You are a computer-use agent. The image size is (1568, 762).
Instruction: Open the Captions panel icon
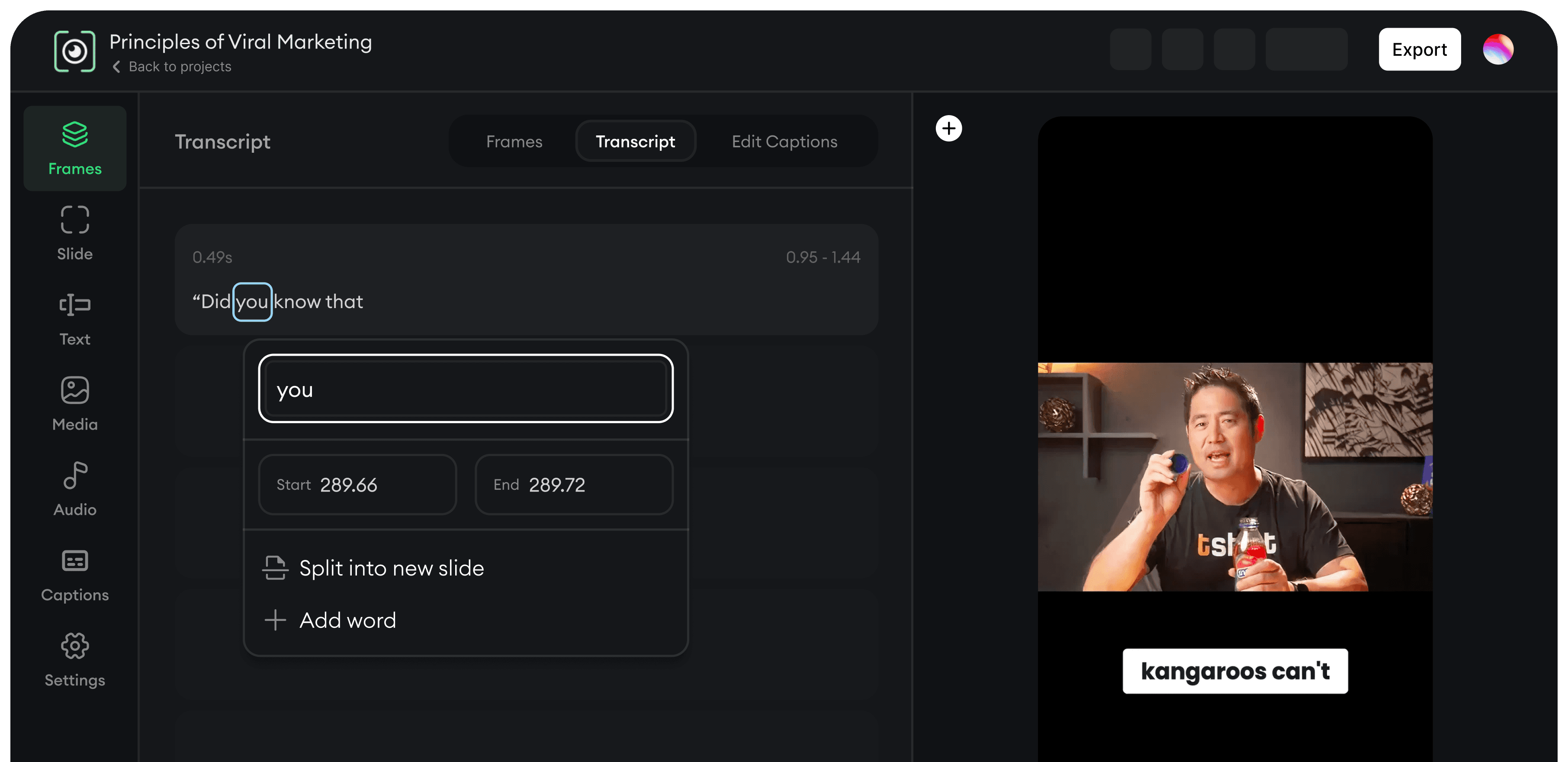pos(75,561)
